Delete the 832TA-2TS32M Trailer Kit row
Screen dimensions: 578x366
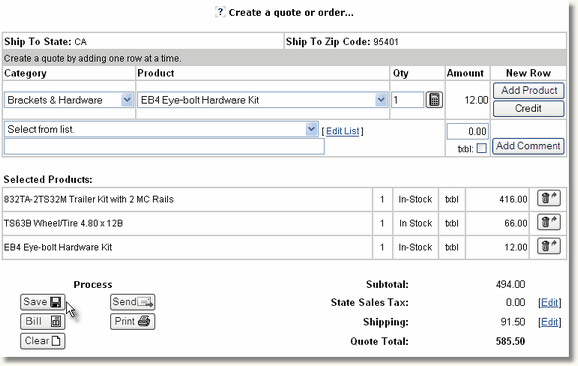tap(549, 199)
